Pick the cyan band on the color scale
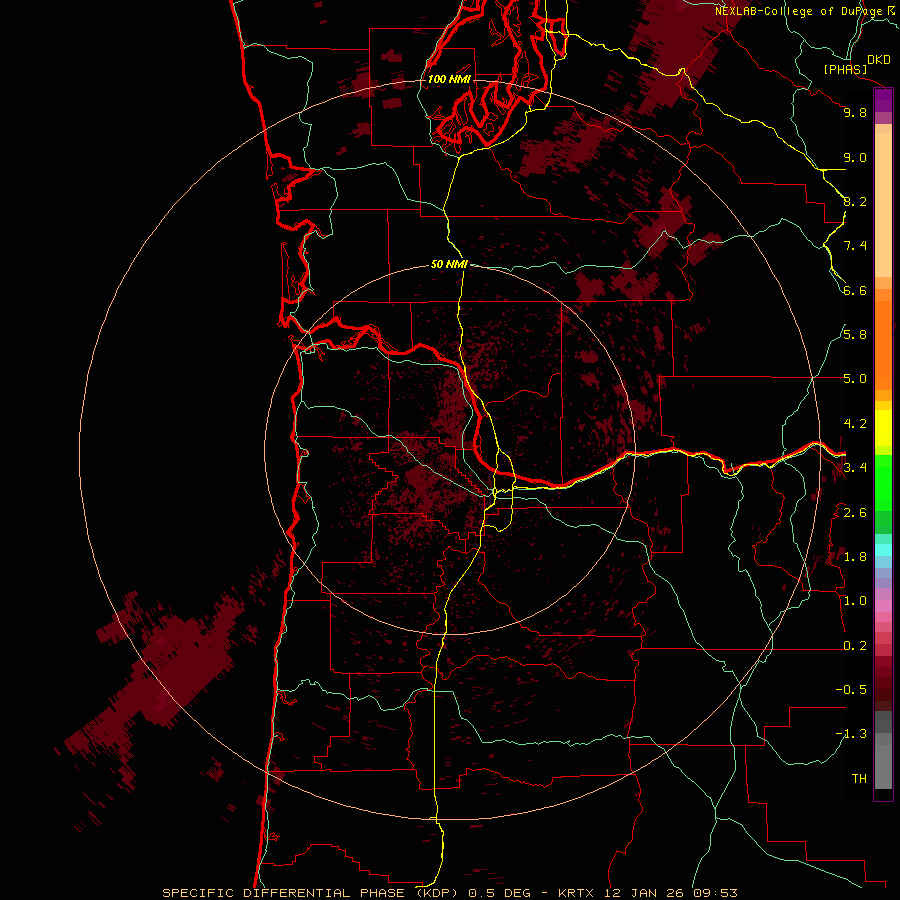Screen dimensions: 900x900 [x=883, y=550]
